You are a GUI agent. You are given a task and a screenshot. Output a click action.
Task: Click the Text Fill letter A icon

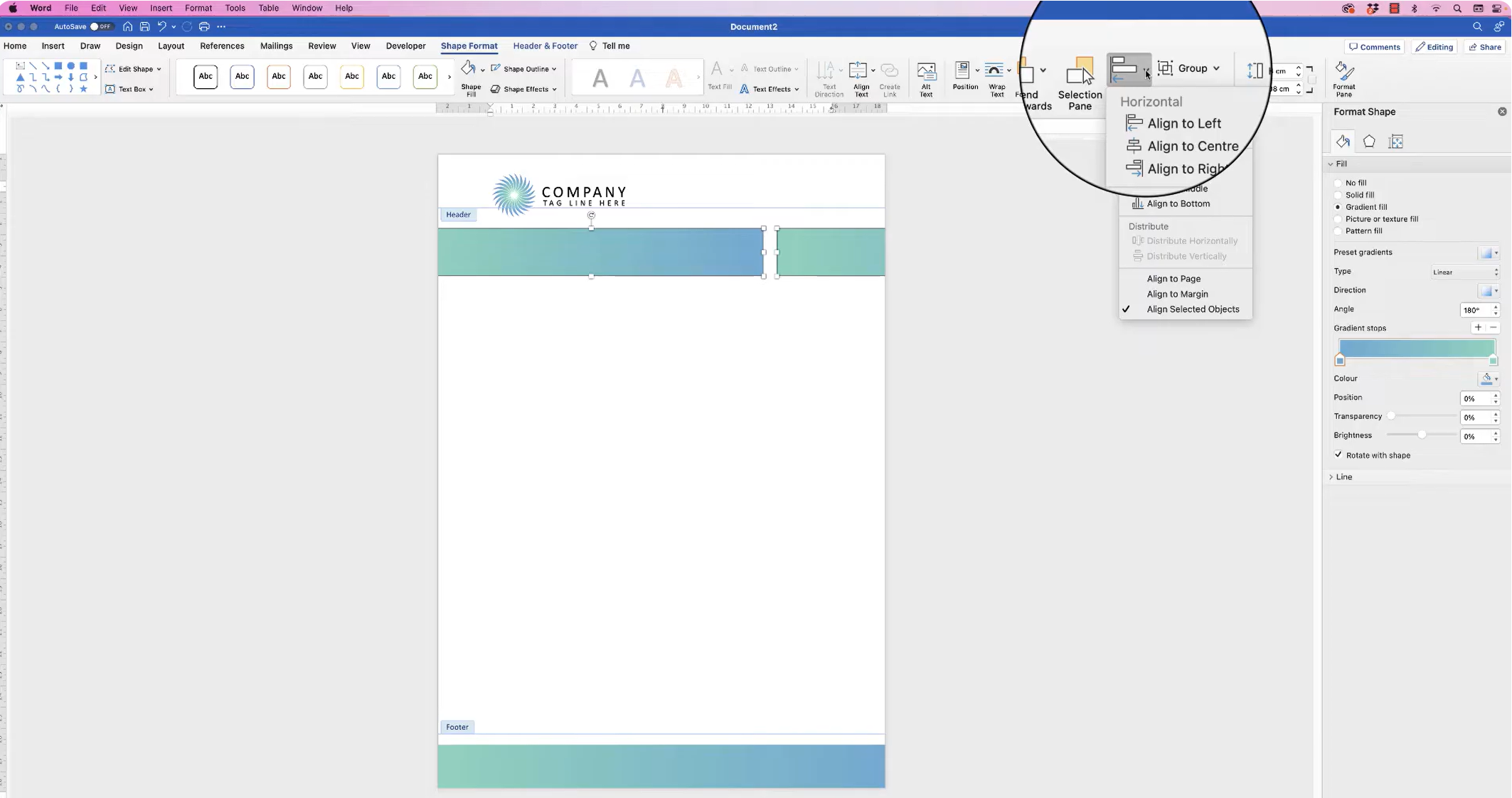coord(717,69)
